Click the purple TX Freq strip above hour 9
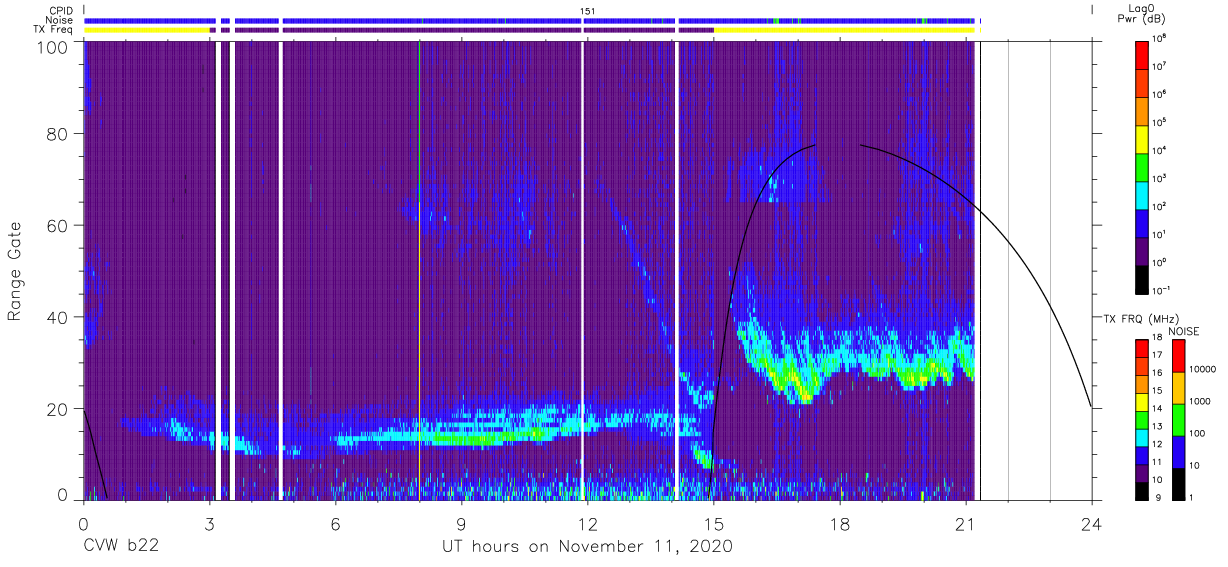 click(x=461, y=30)
